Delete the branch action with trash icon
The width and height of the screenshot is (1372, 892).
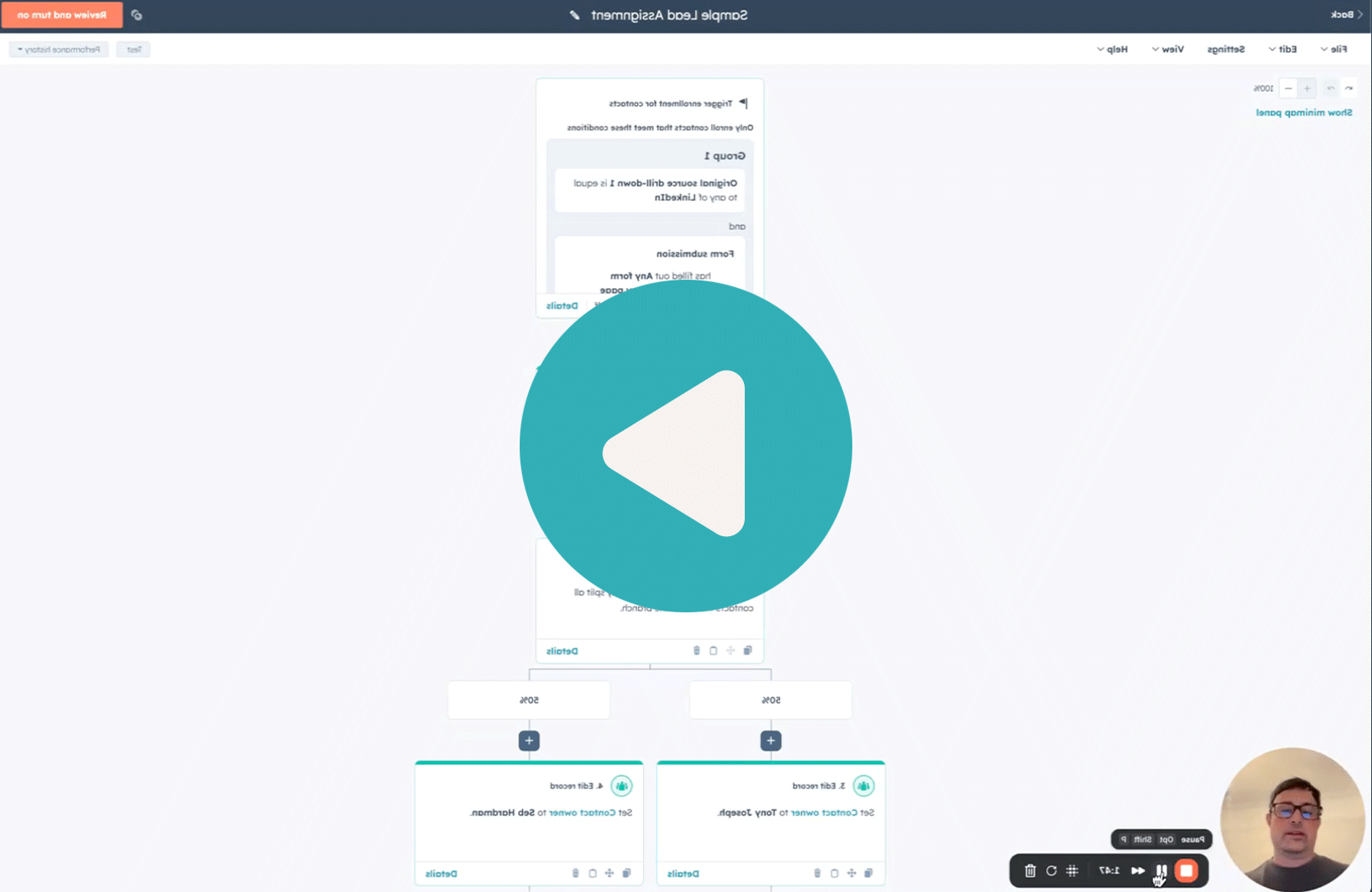pyautogui.click(x=697, y=650)
